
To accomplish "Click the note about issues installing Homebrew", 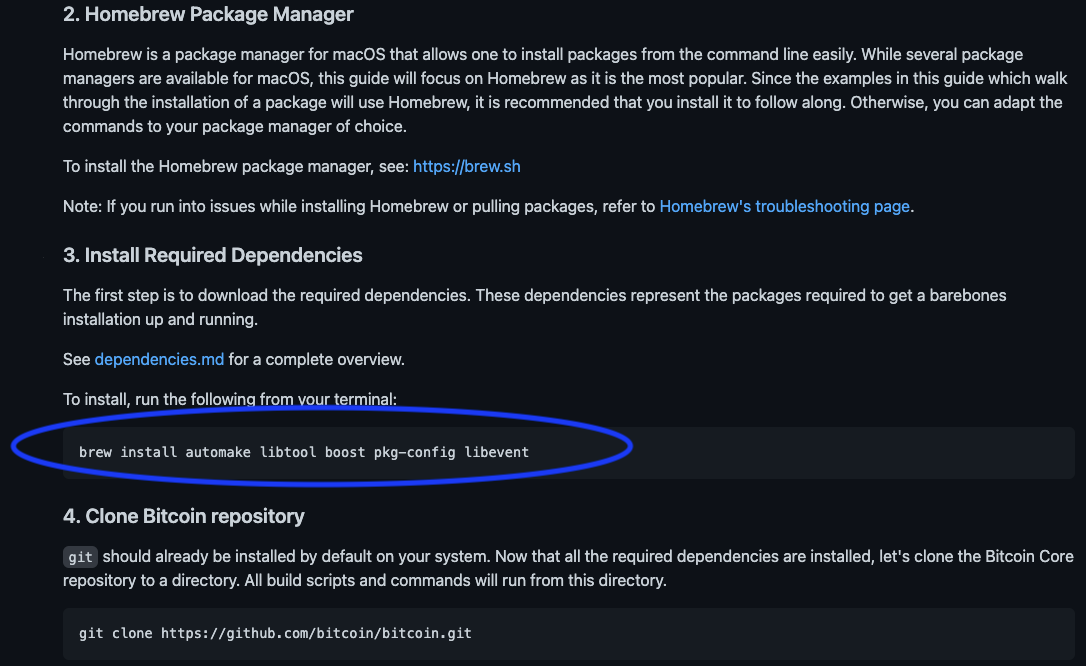I will click(488, 207).
